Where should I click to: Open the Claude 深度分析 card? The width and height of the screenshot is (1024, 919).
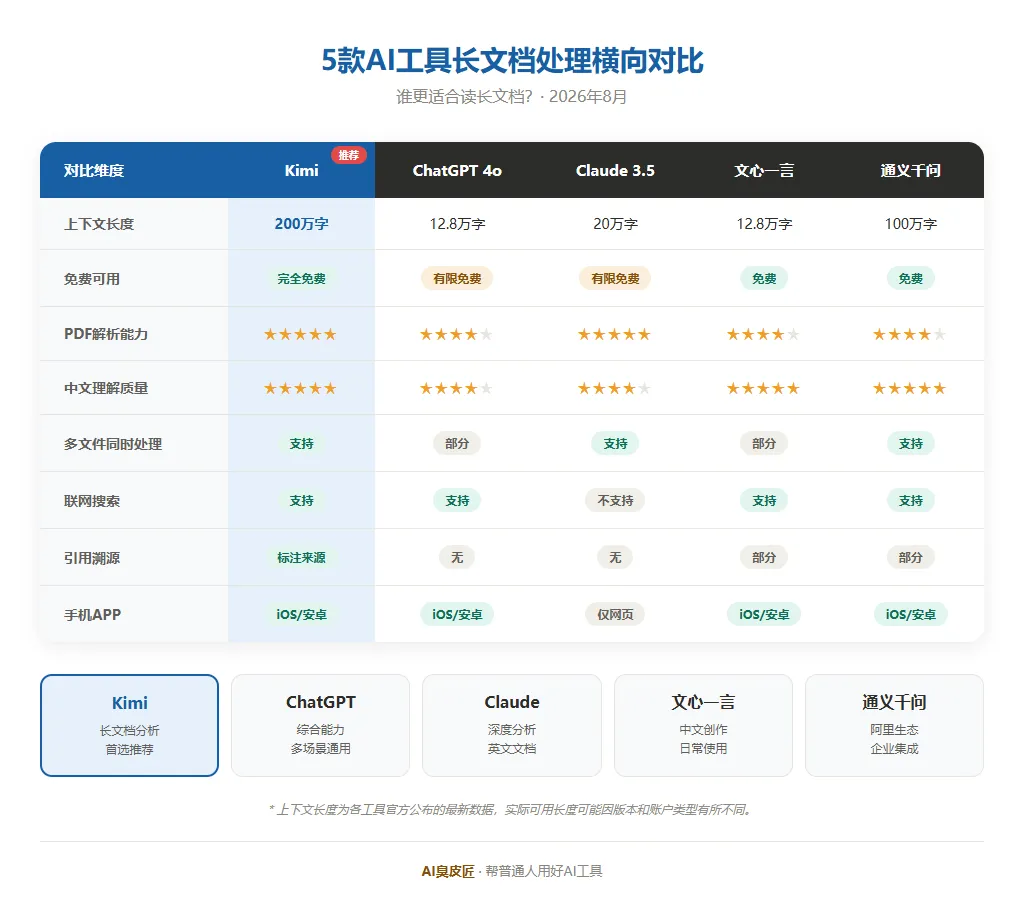[x=512, y=726]
